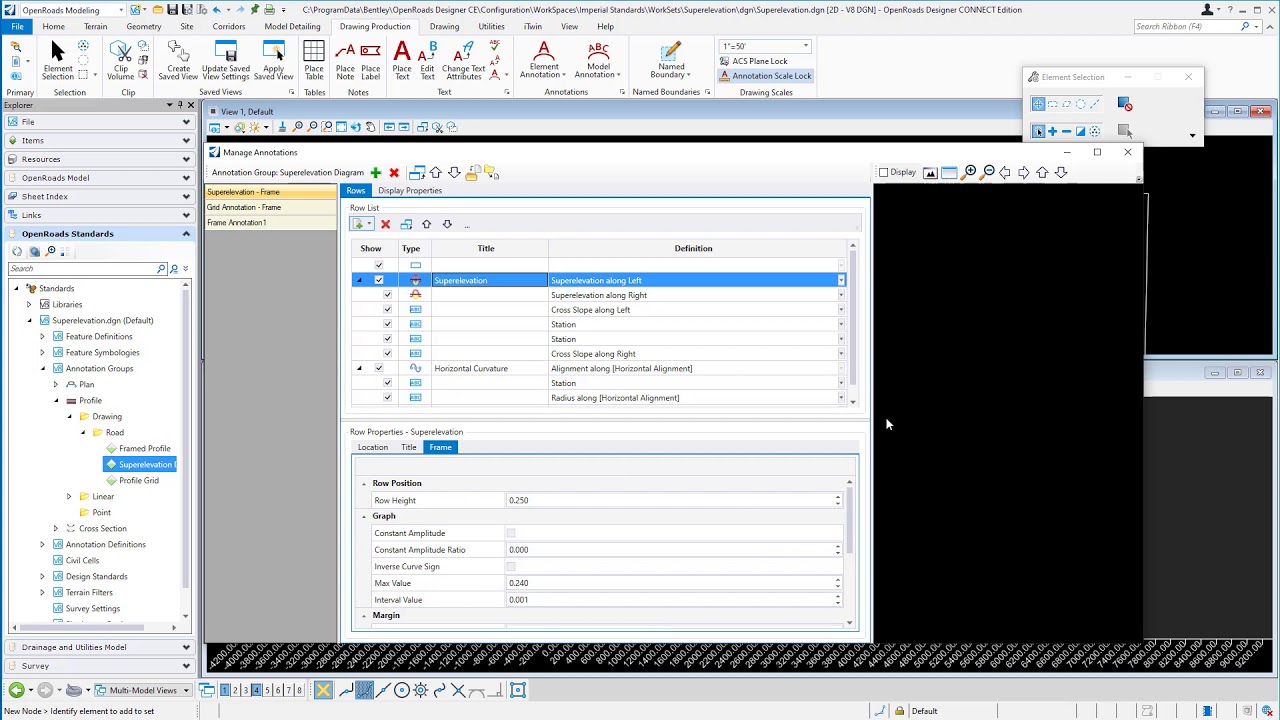Click search magnifier in Explorer search box
Screen dimensions: 1280x720
click(161, 268)
